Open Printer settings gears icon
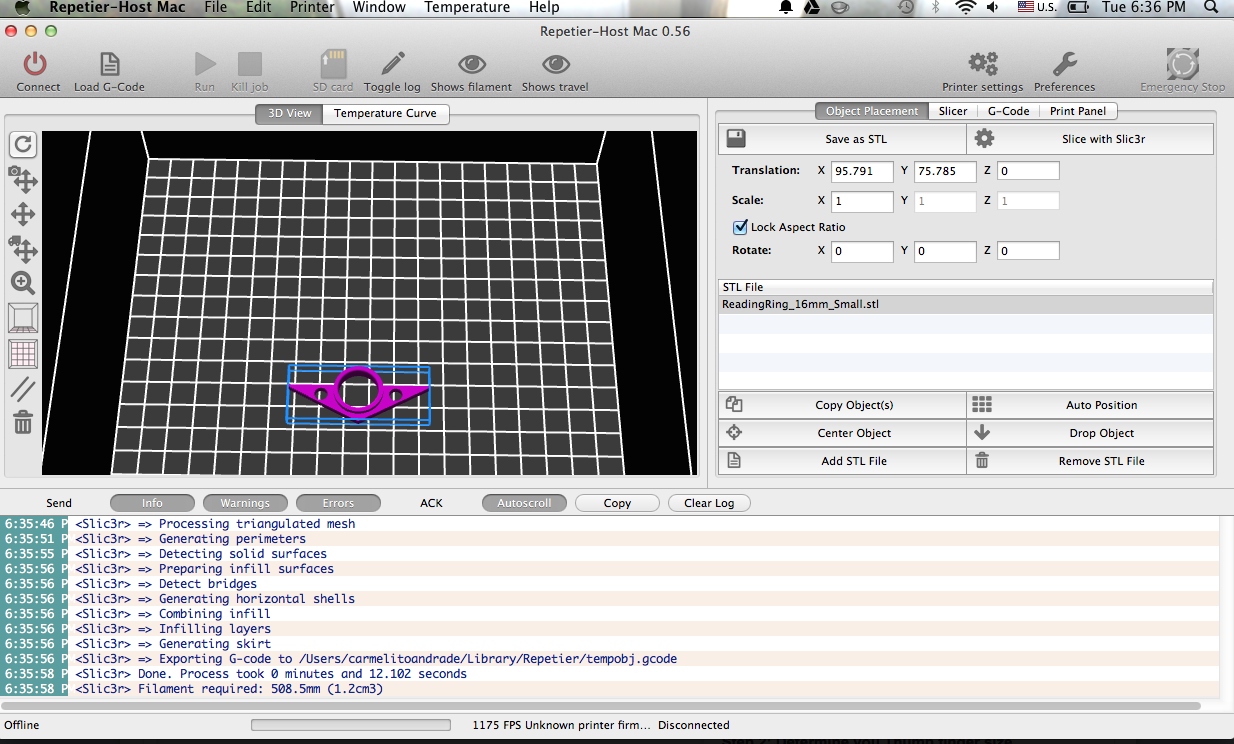Viewport: 1234px width, 744px height. point(983,65)
